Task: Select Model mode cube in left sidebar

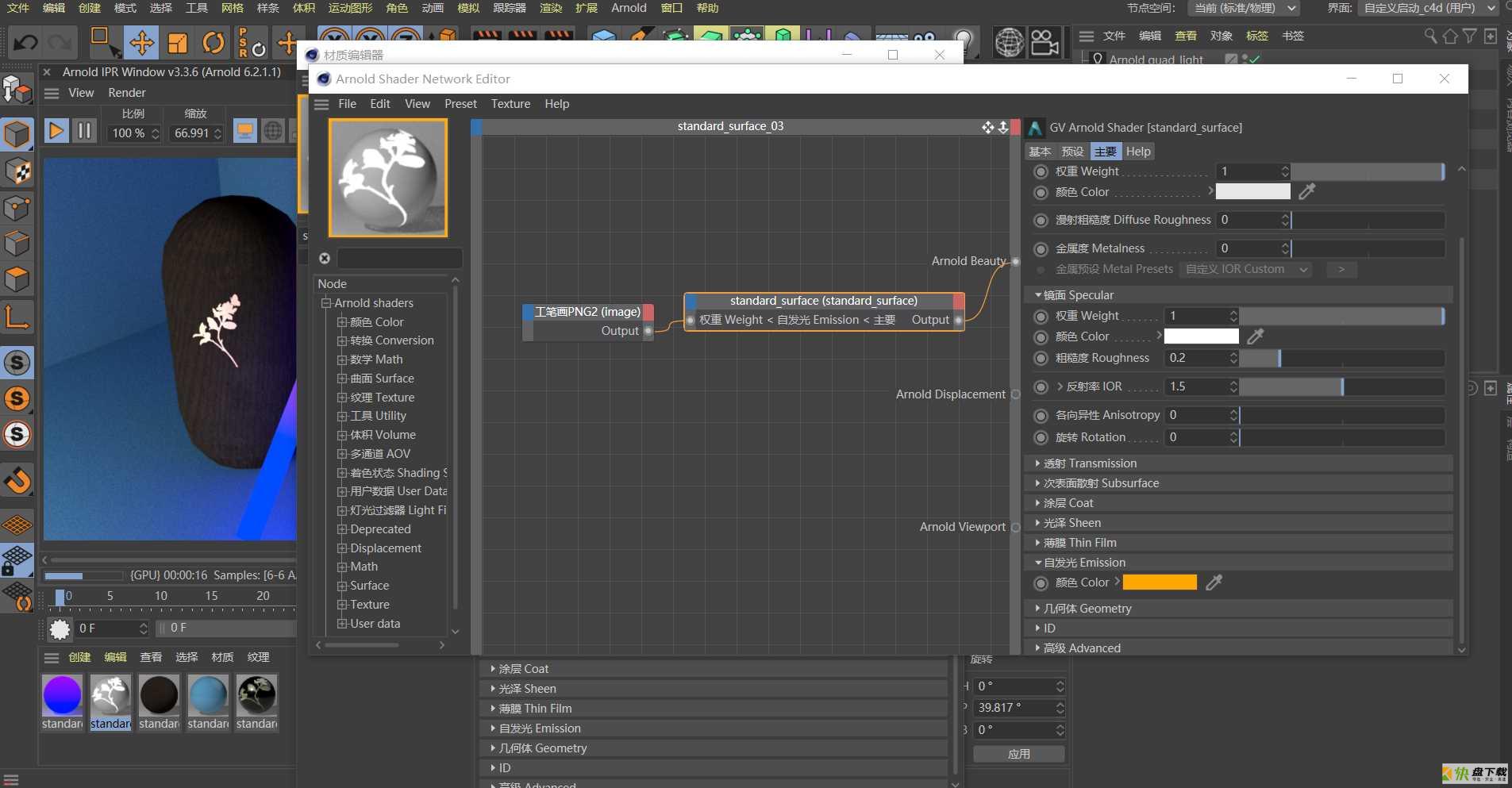Action: [17, 135]
